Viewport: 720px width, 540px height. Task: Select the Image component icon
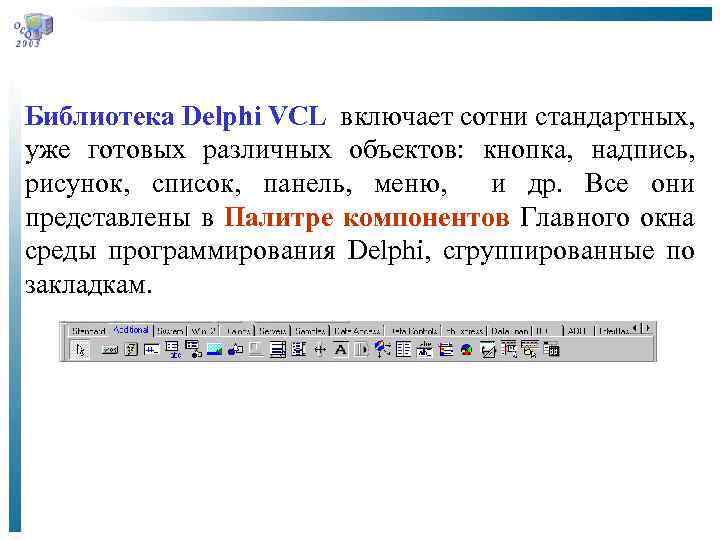click(x=214, y=350)
